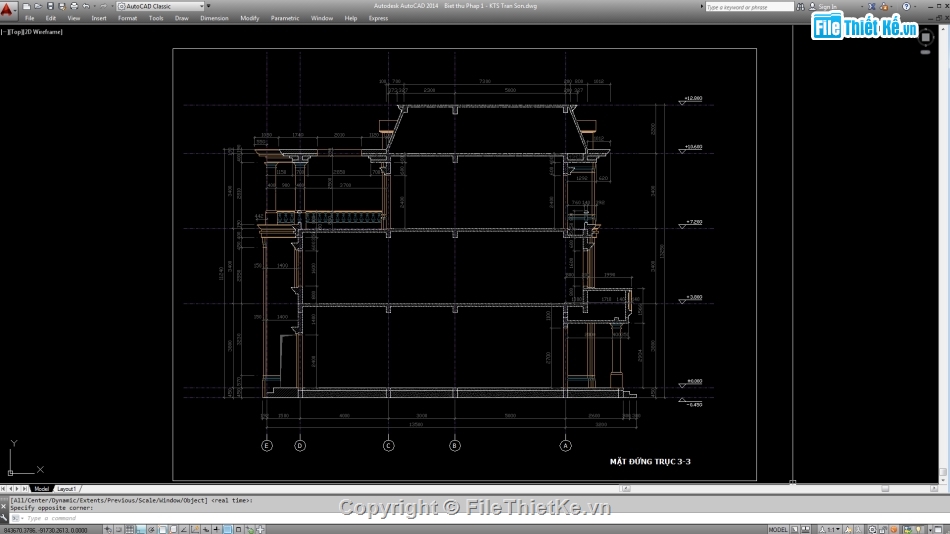Click the first layout tab navigation arrow

[3, 489]
